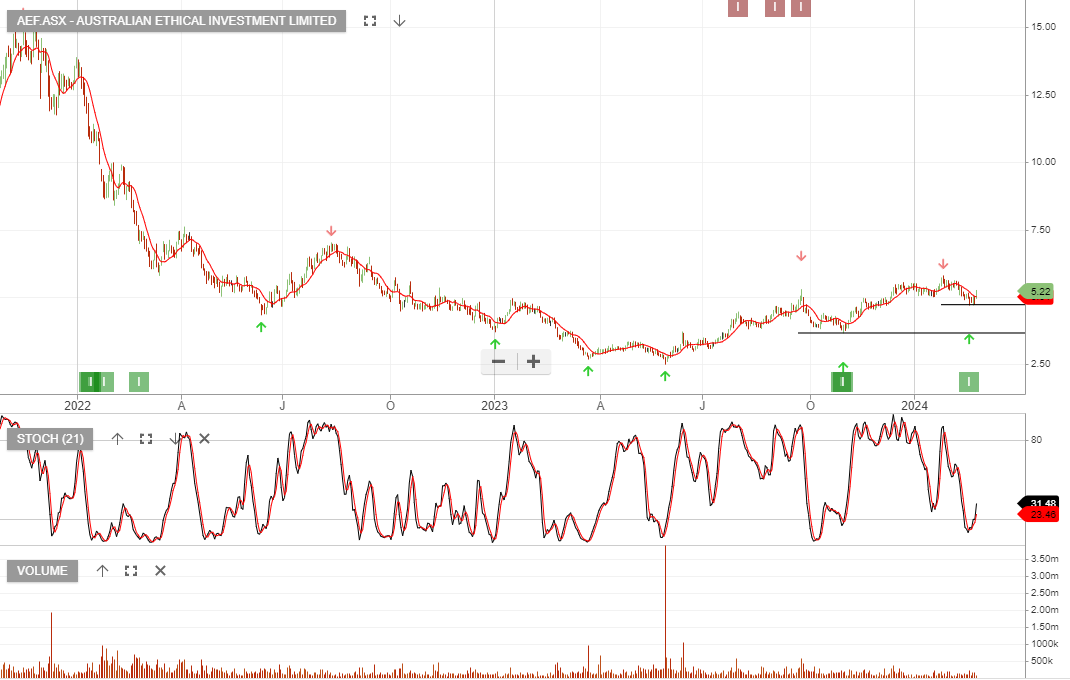Open the VOLUME indicator label
Viewport: 1070px width, 680px height.
[41, 570]
